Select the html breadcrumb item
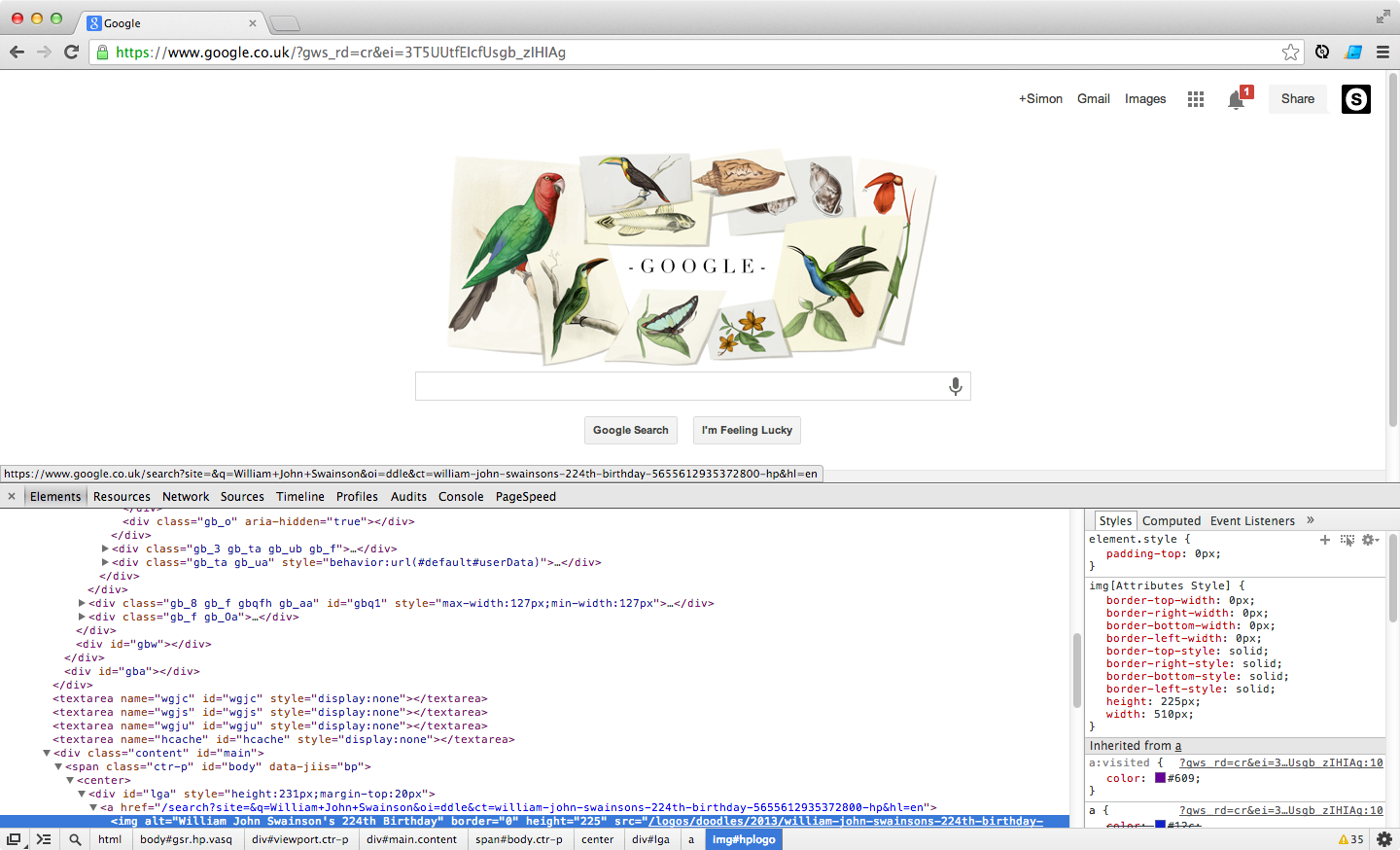 (x=110, y=839)
